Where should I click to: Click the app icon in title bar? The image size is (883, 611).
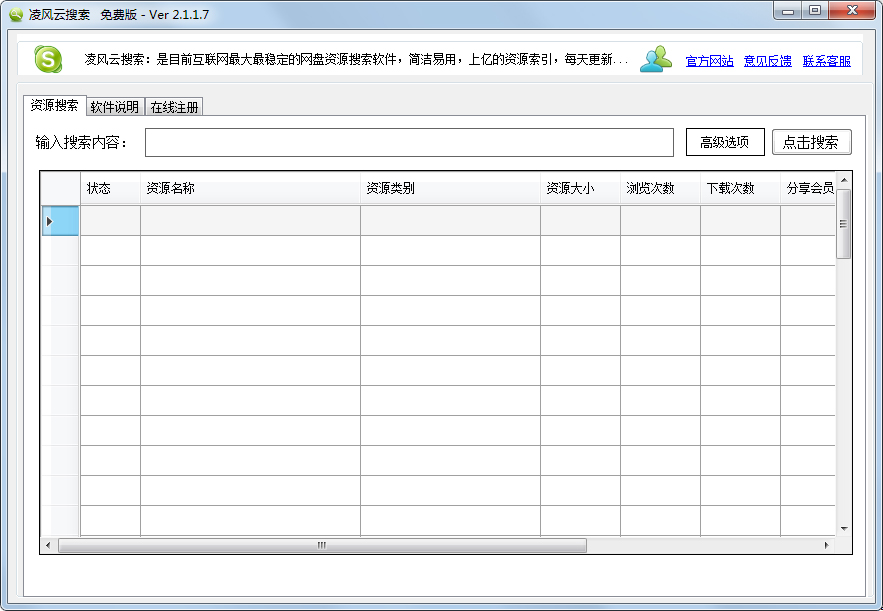click(15, 14)
